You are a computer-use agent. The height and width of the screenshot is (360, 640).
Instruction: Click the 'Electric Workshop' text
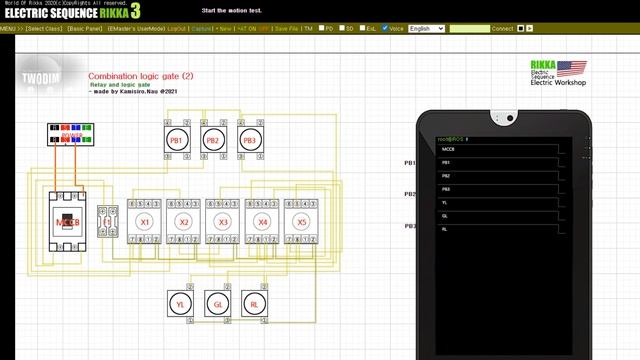click(558, 82)
